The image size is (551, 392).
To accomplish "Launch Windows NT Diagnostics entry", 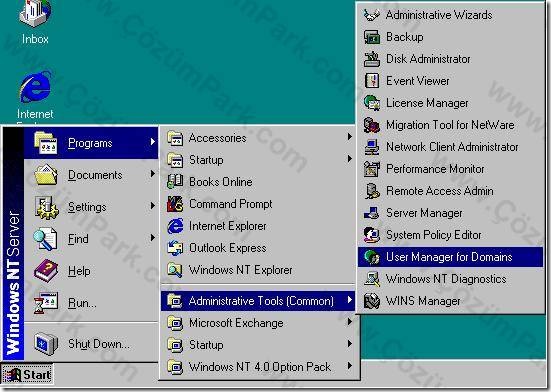I will pyautogui.click(x=450, y=279).
